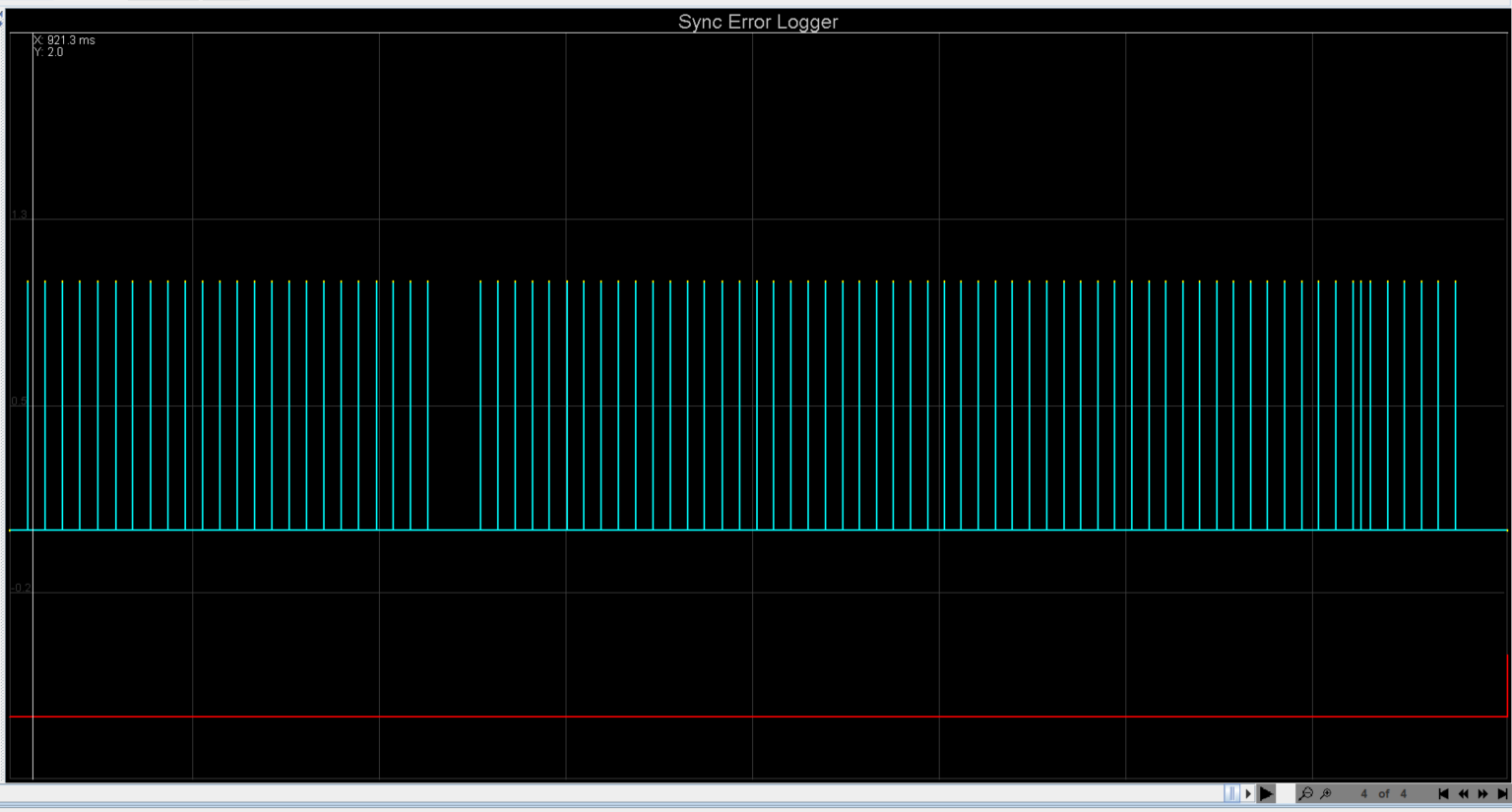
Task: Jump to the last page
Action: [1502, 793]
